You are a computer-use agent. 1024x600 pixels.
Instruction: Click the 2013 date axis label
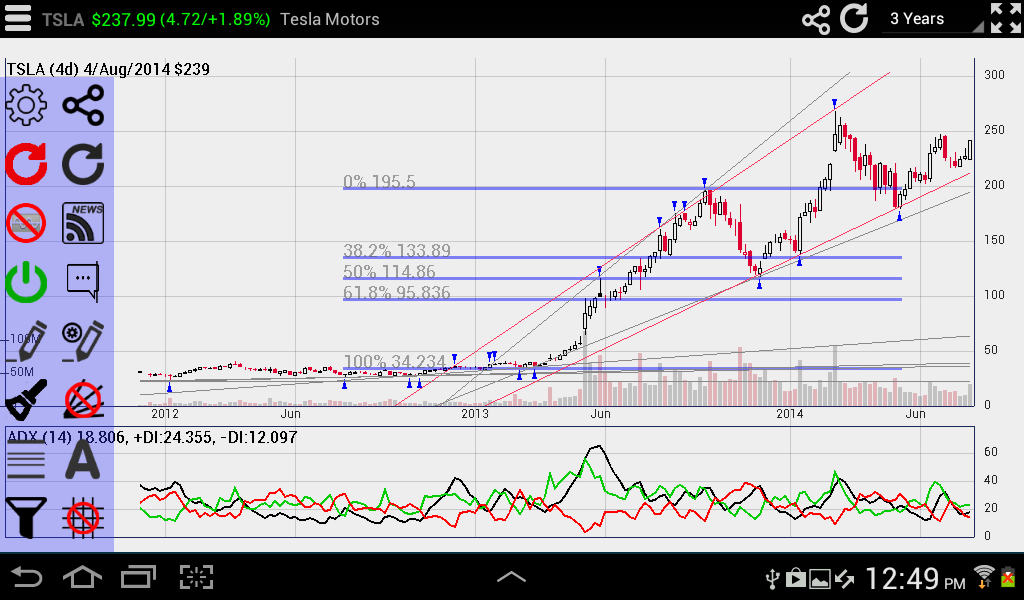(x=475, y=414)
